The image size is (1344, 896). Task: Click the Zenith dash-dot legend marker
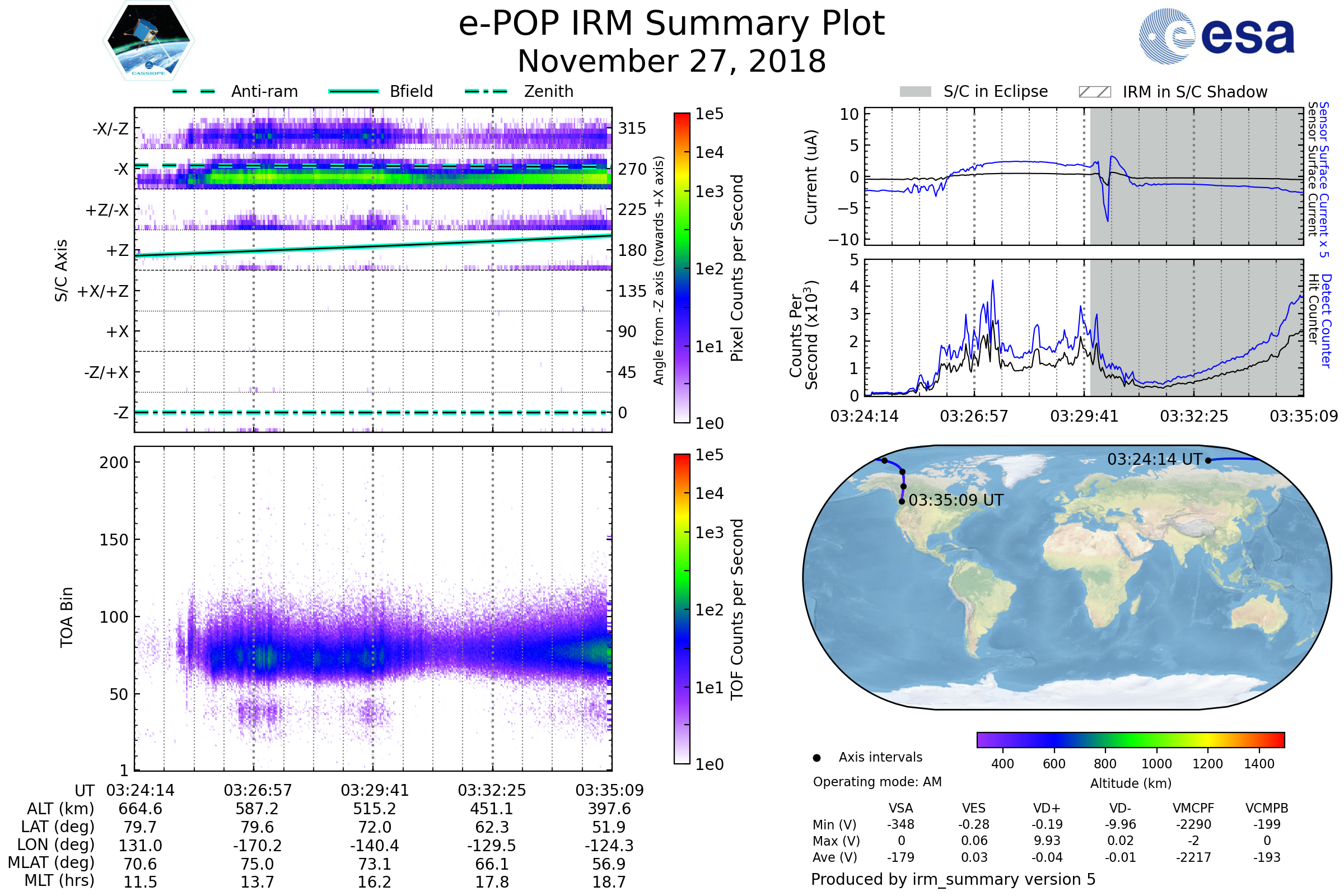tap(486, 91)
